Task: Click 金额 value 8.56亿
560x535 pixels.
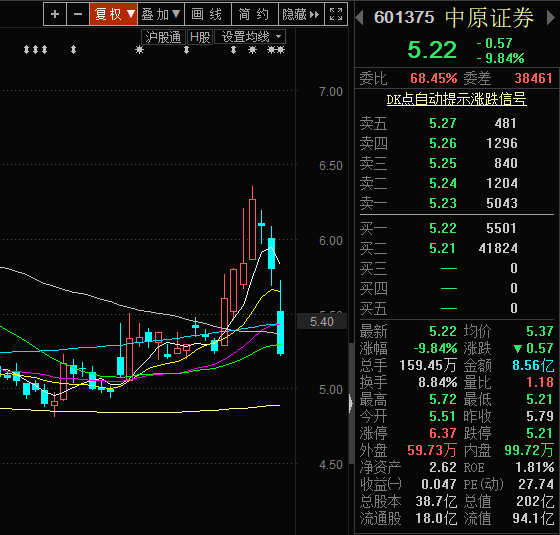Action: 533,365
